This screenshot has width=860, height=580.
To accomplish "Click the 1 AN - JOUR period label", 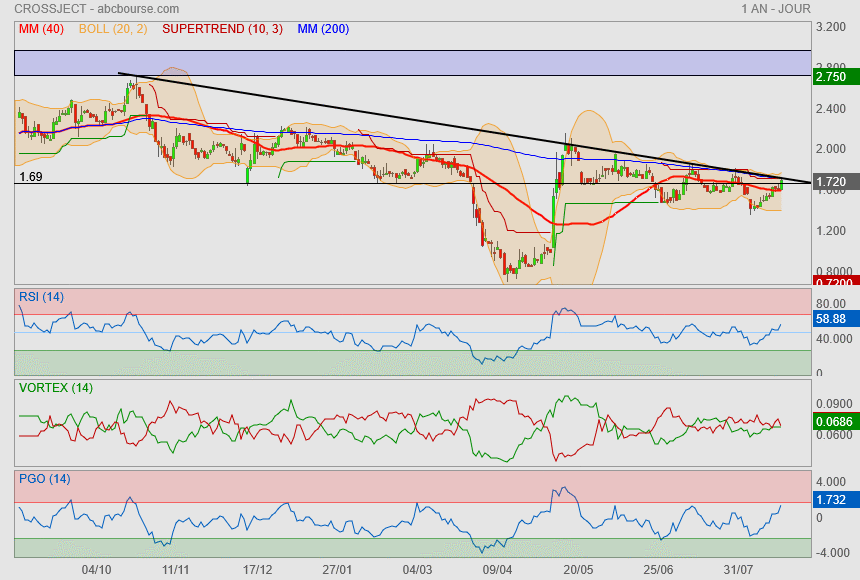I will (776, 9).
